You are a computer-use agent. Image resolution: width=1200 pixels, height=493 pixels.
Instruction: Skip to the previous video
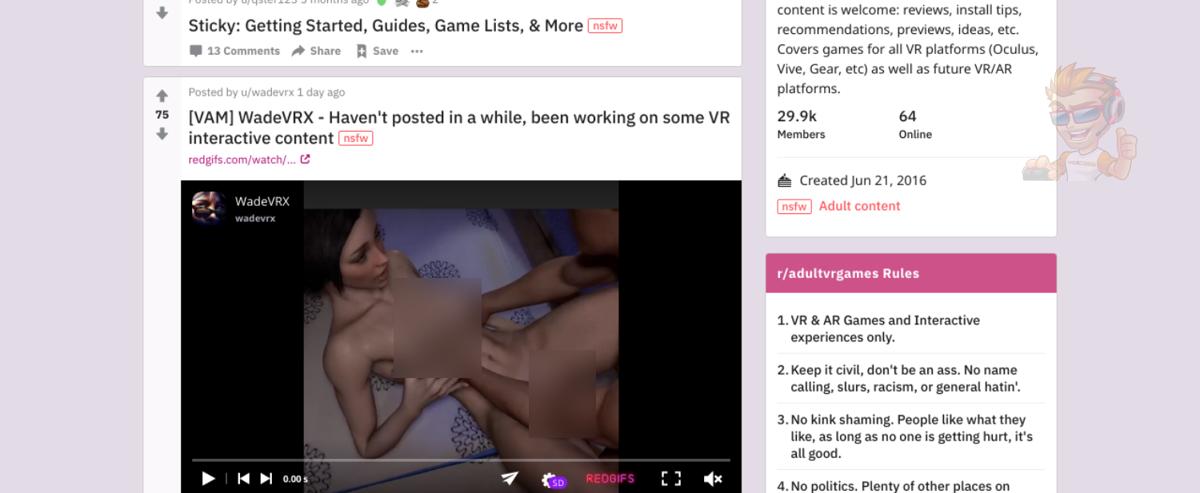[243, 478]
